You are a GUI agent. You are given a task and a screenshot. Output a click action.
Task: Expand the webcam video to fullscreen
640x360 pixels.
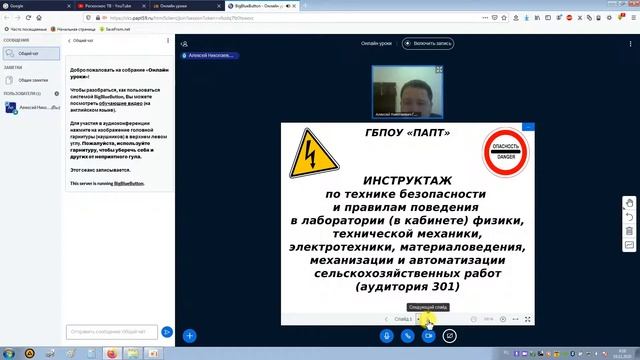[x=439, y=70]
